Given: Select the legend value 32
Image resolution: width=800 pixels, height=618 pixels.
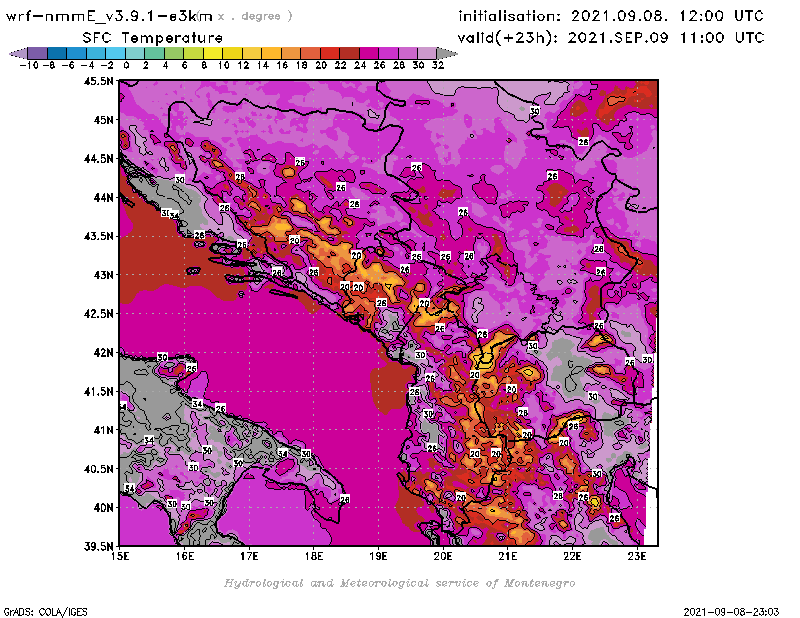Looking at the screenshot, I should 438,65.
